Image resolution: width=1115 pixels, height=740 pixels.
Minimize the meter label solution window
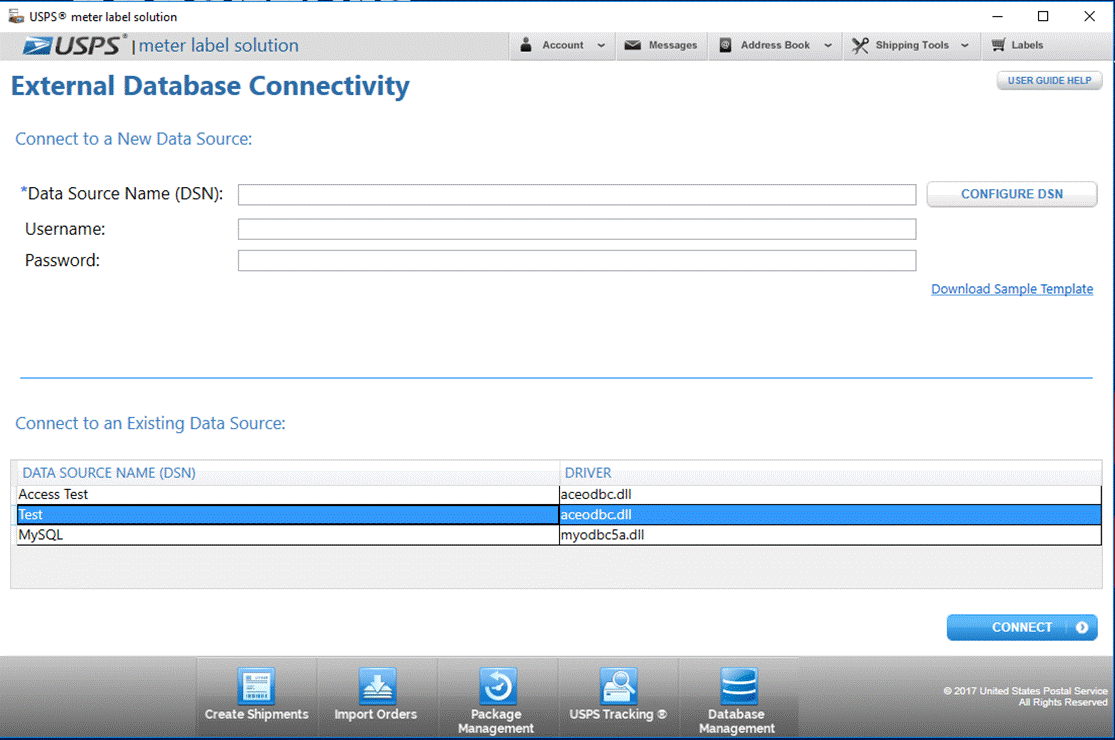998,16
